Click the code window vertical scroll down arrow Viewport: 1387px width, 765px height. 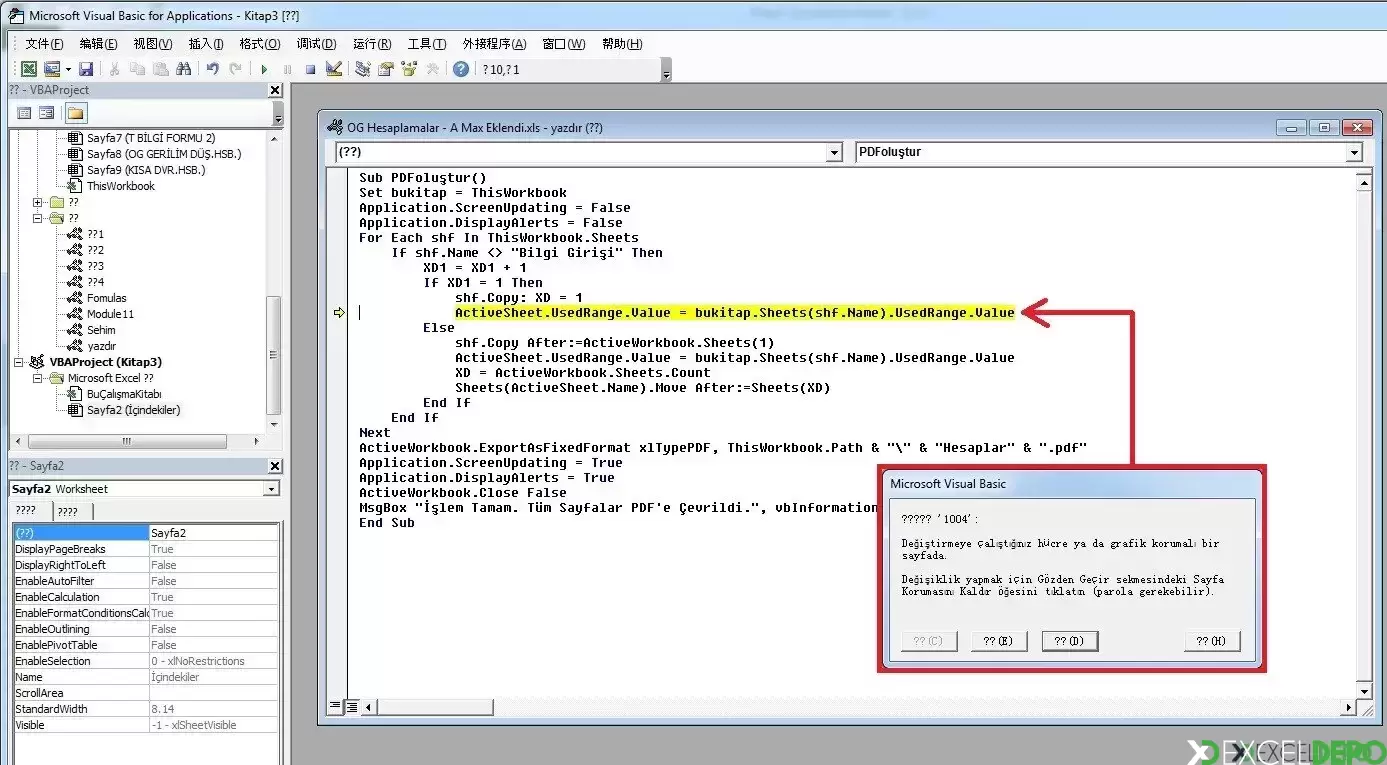1363,691
